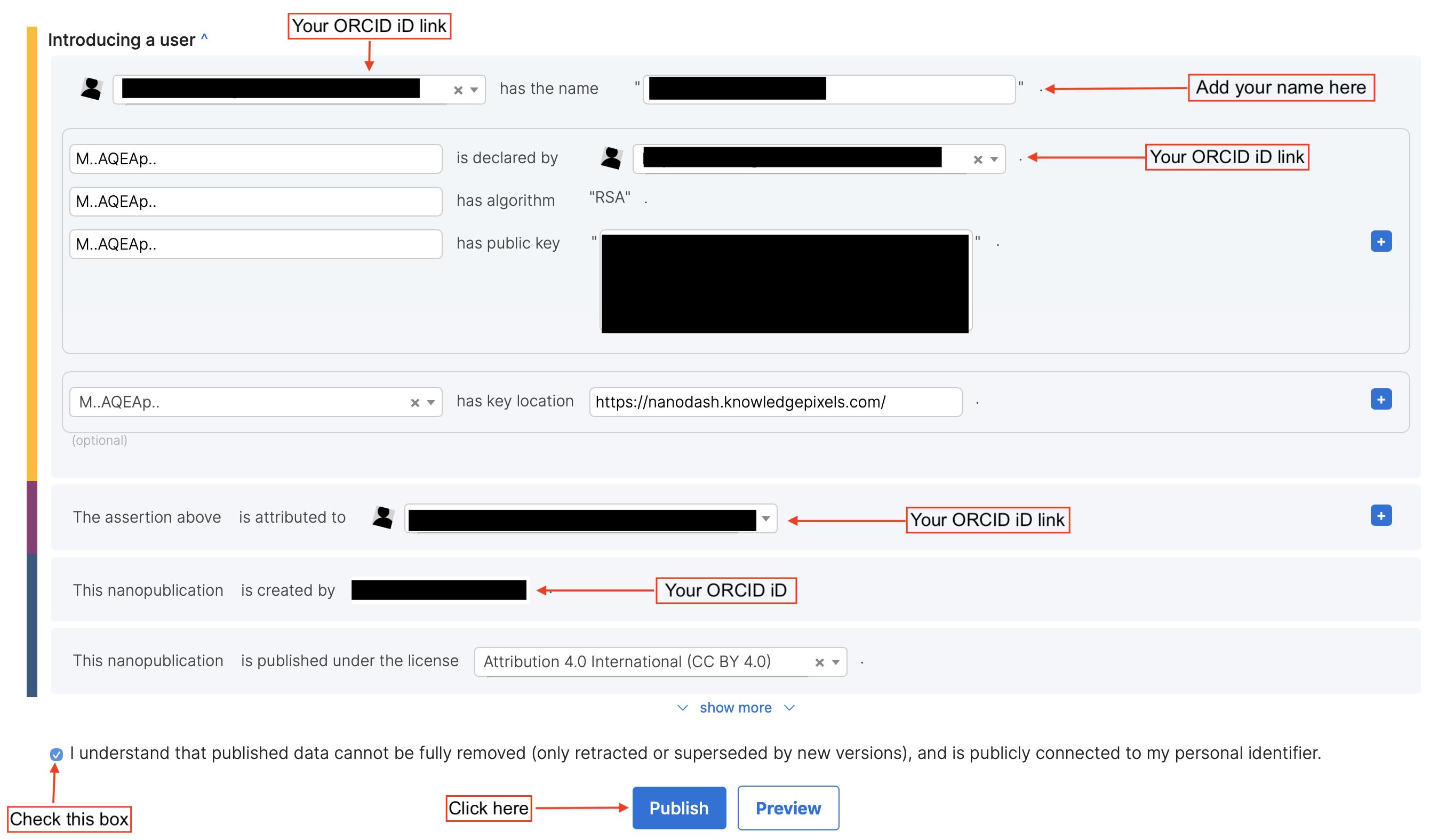Click the key location URL field

click(775, 403)
